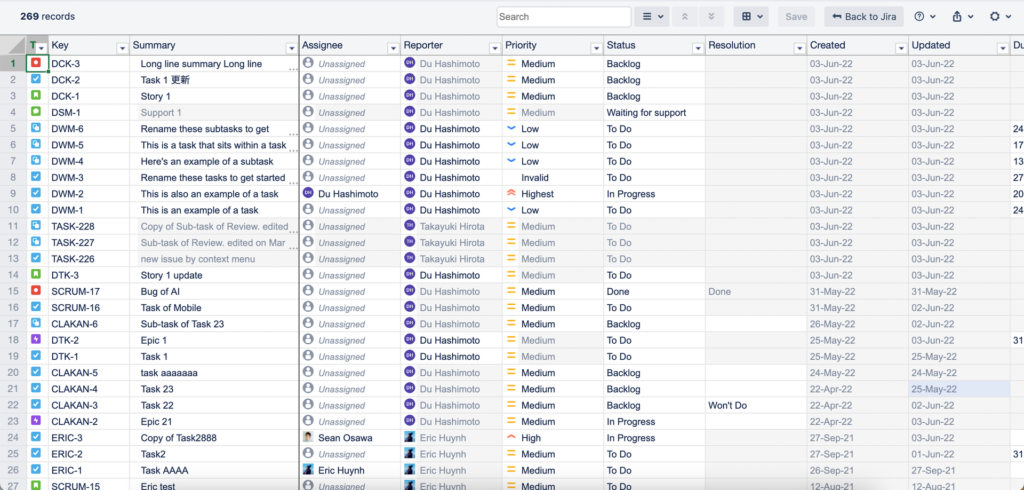Click the story type icon for DCK-1
This screenshot has width=1024, height=490.
[36, 97]
